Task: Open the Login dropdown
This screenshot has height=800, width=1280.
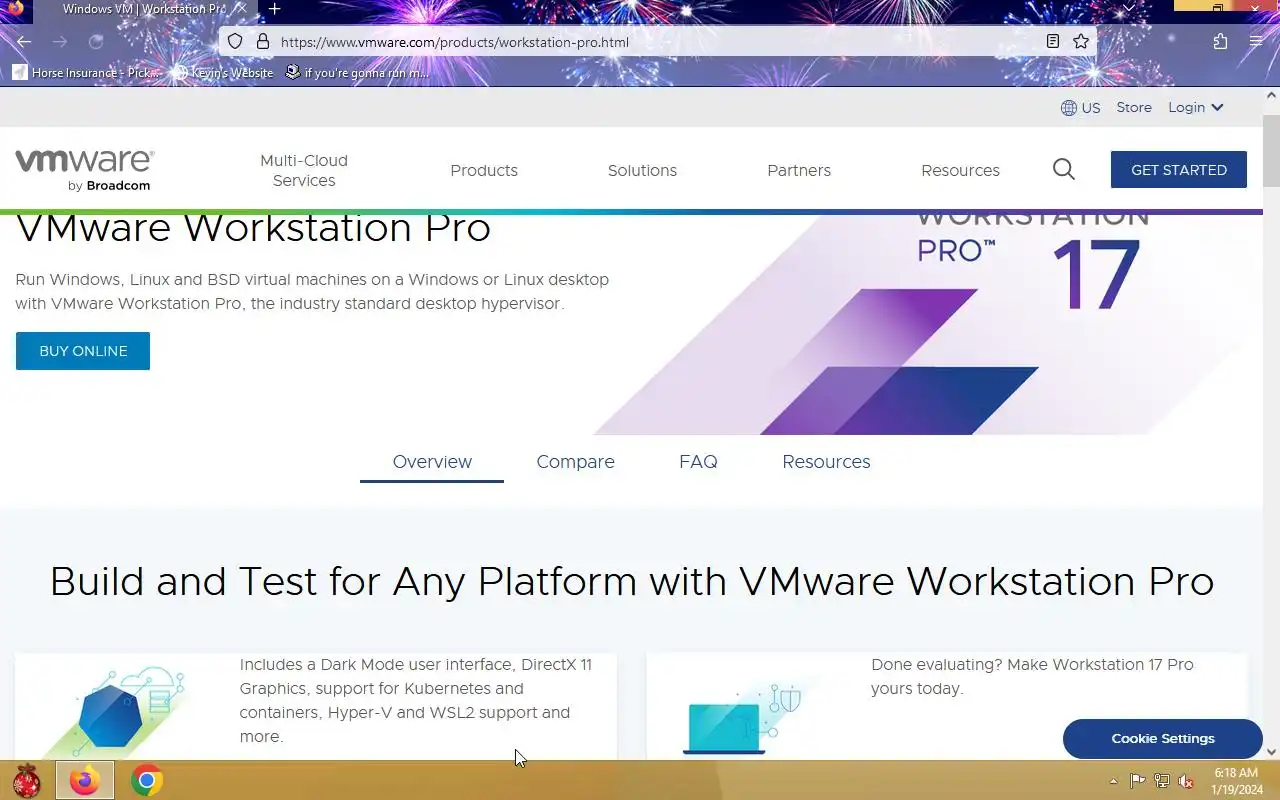Action: (1196, 108)
